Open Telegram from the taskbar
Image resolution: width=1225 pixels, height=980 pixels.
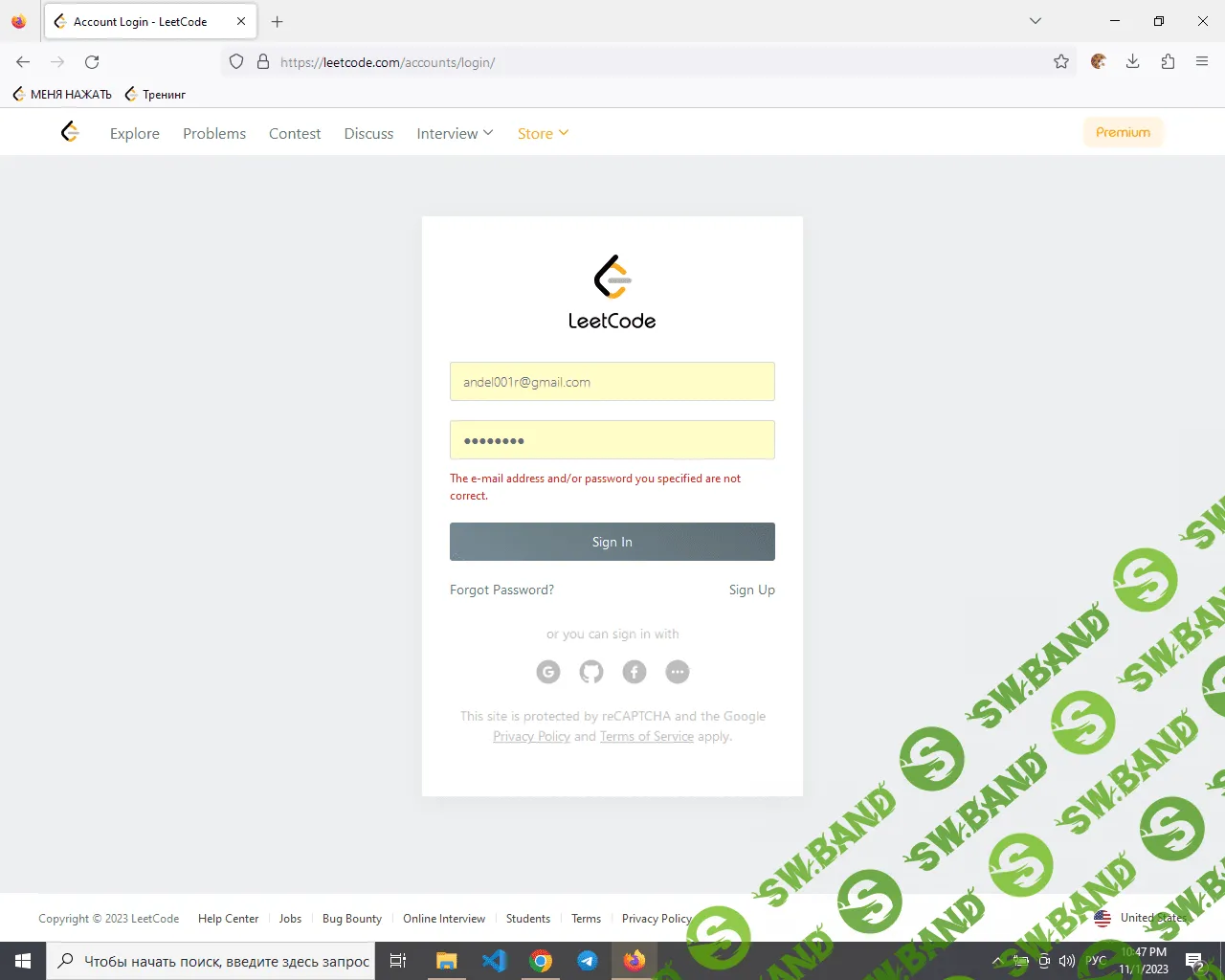click(588, 961)
